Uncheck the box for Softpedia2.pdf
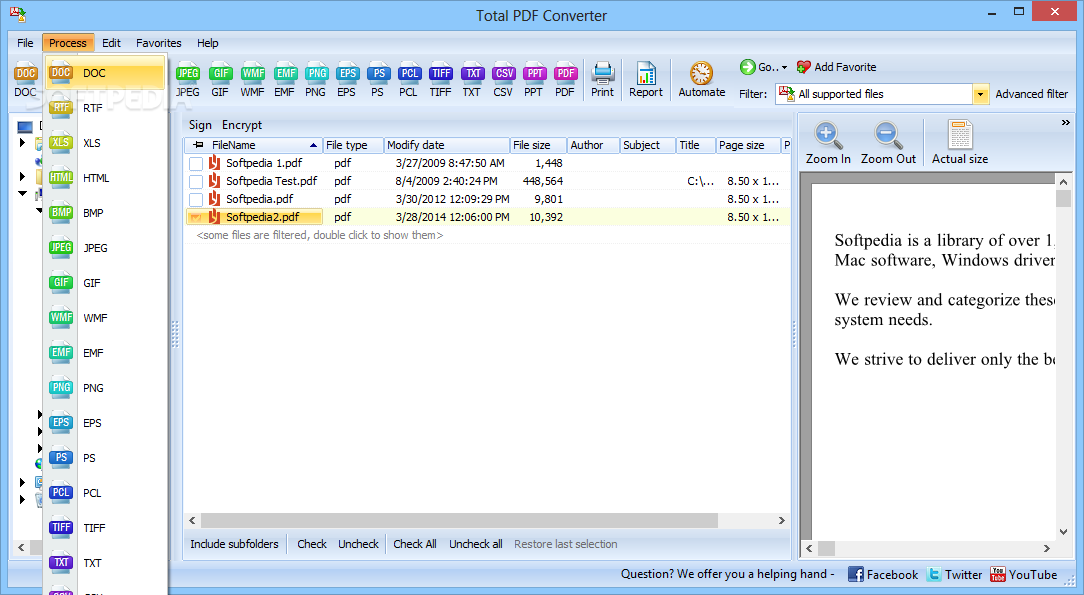 click(196, 218)
